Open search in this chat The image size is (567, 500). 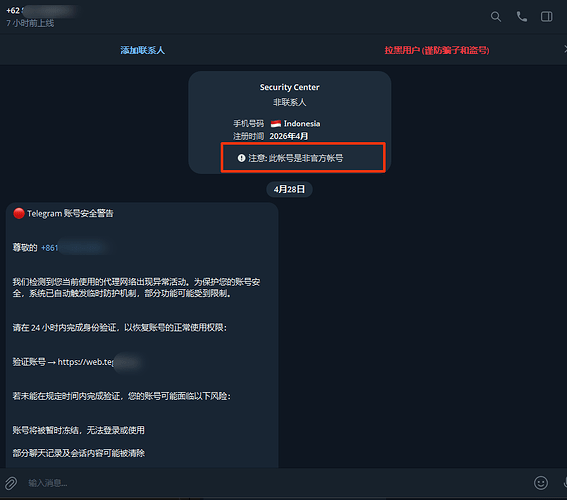[x=496, y=17]
